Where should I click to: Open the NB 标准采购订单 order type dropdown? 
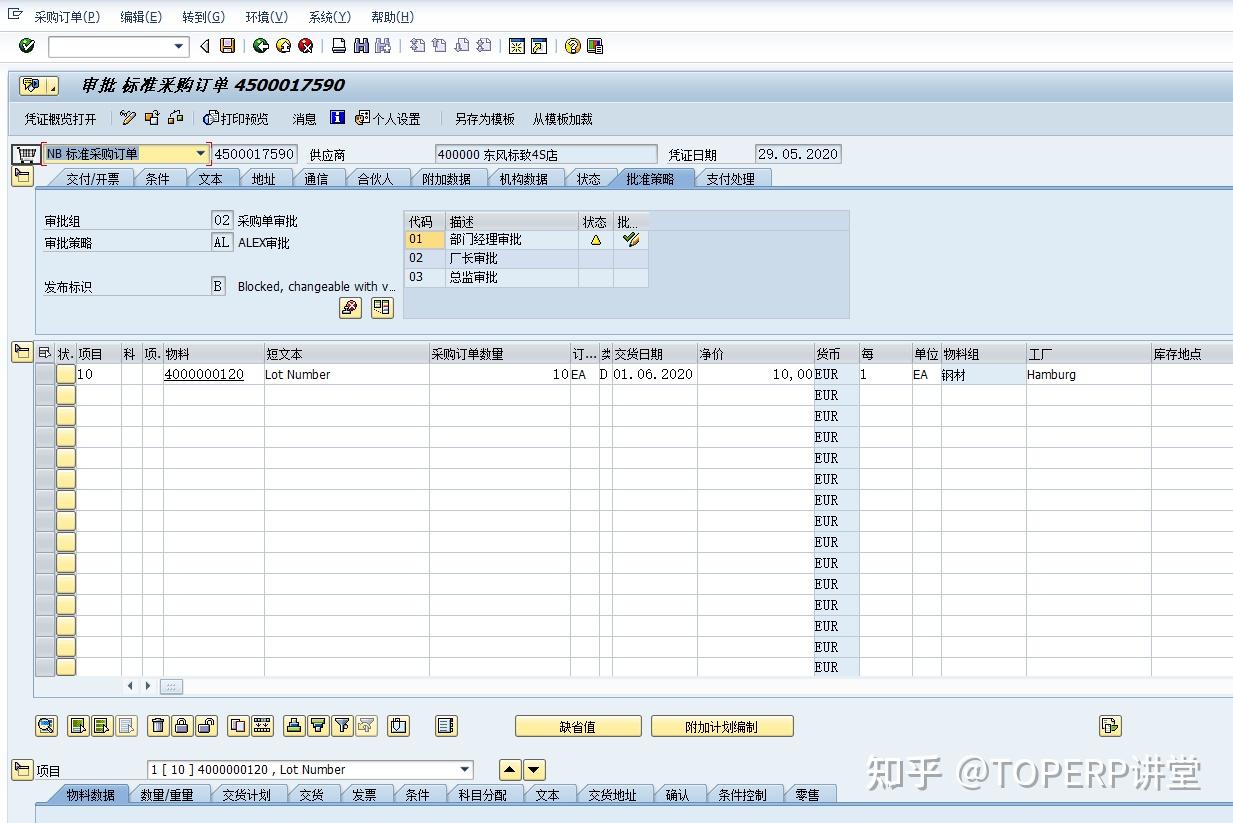(x=199, y=153)
